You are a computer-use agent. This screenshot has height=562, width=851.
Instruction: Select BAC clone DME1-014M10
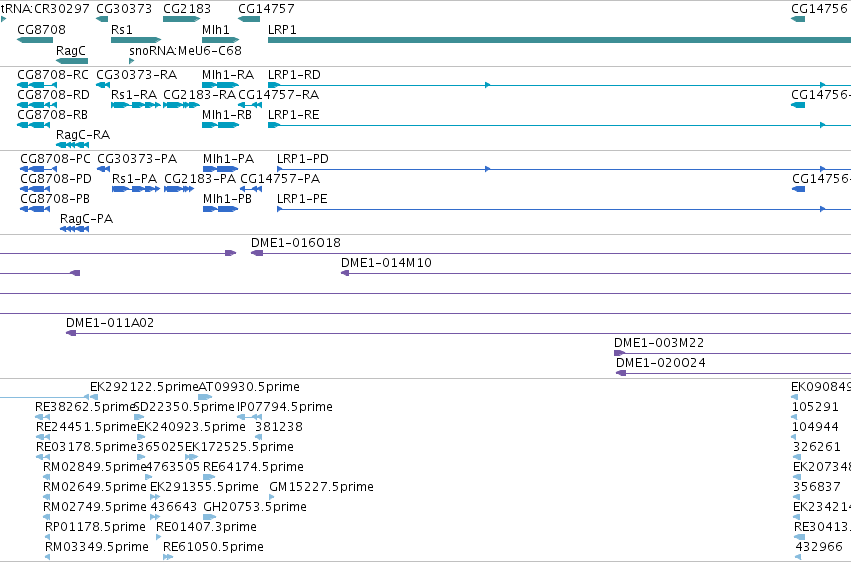(x=386, y=263)
